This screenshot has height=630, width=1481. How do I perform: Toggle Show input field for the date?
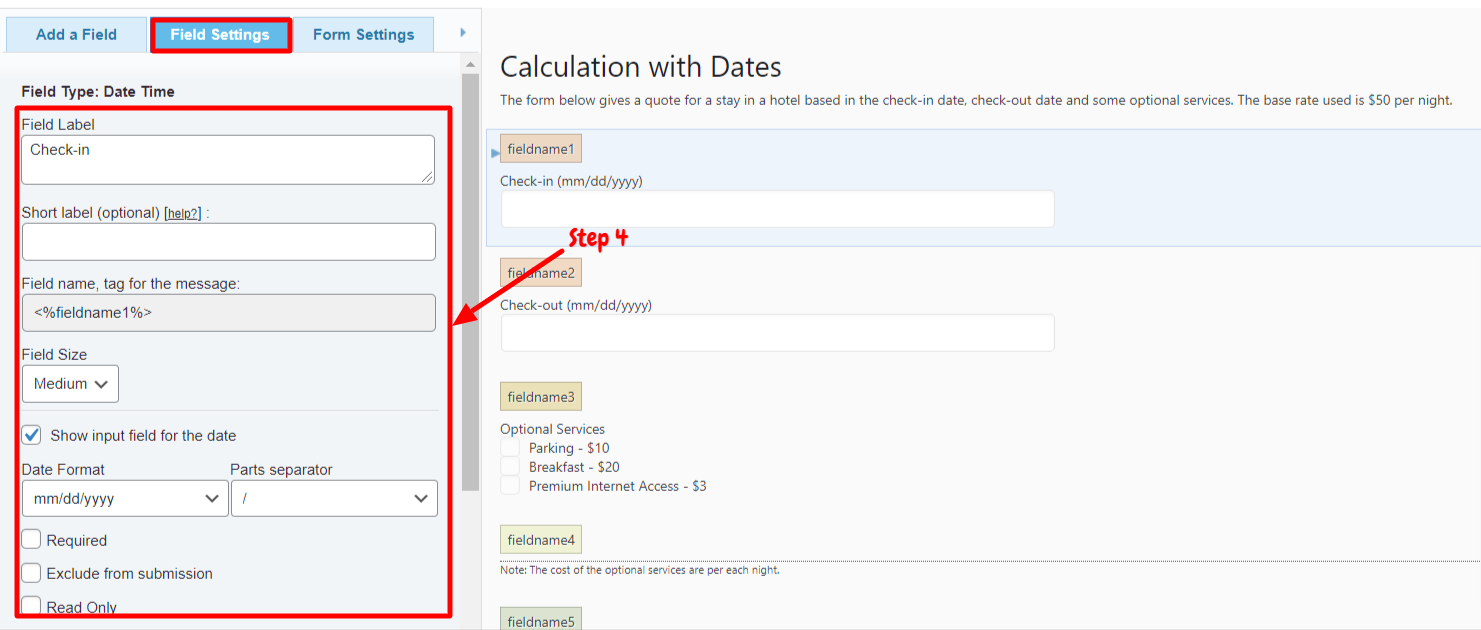click(32, 435)
